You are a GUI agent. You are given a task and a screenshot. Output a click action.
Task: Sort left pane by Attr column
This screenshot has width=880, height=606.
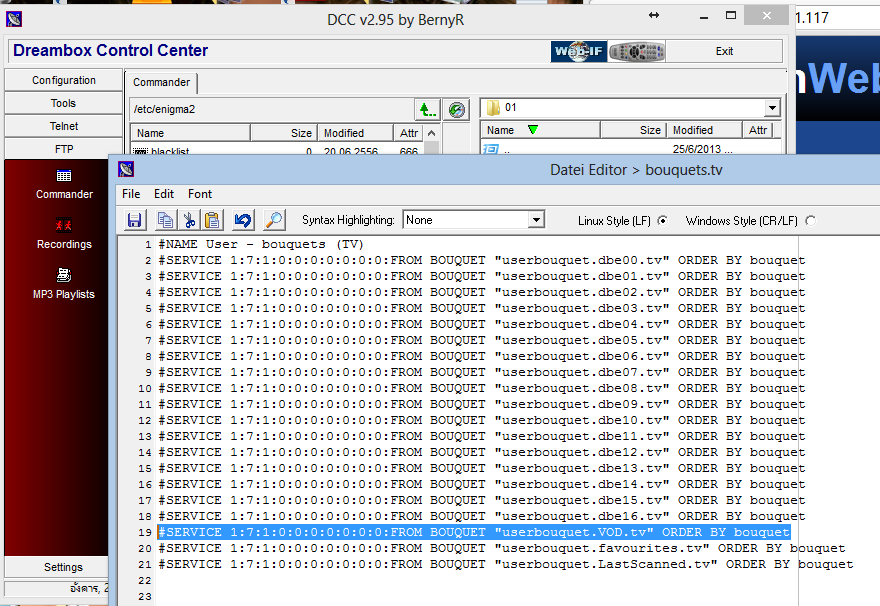409,133
